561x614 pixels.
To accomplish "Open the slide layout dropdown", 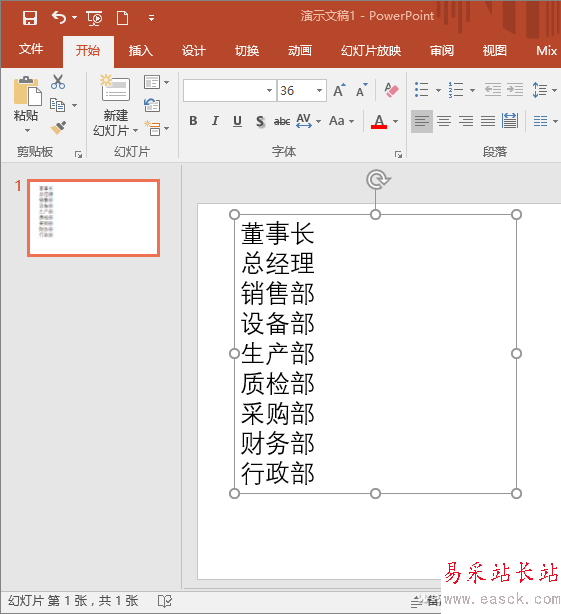I will pos(156,82).
